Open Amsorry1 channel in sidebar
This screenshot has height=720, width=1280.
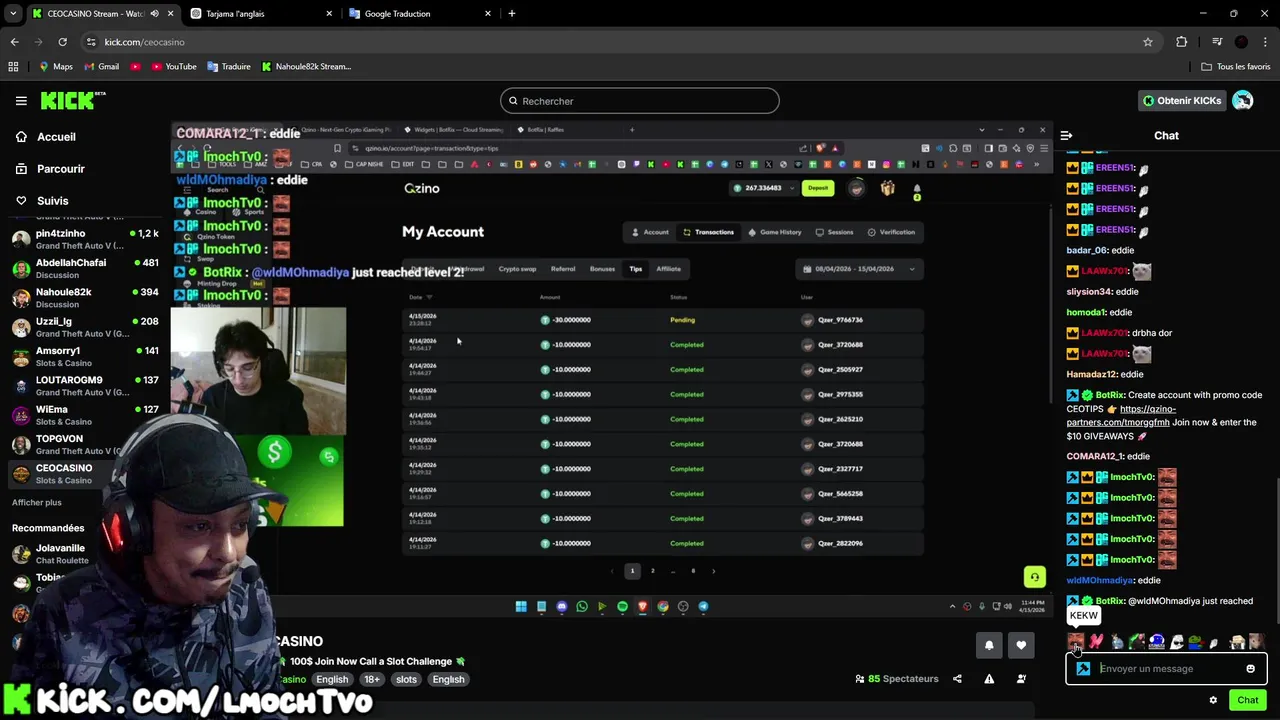point(85,357)
